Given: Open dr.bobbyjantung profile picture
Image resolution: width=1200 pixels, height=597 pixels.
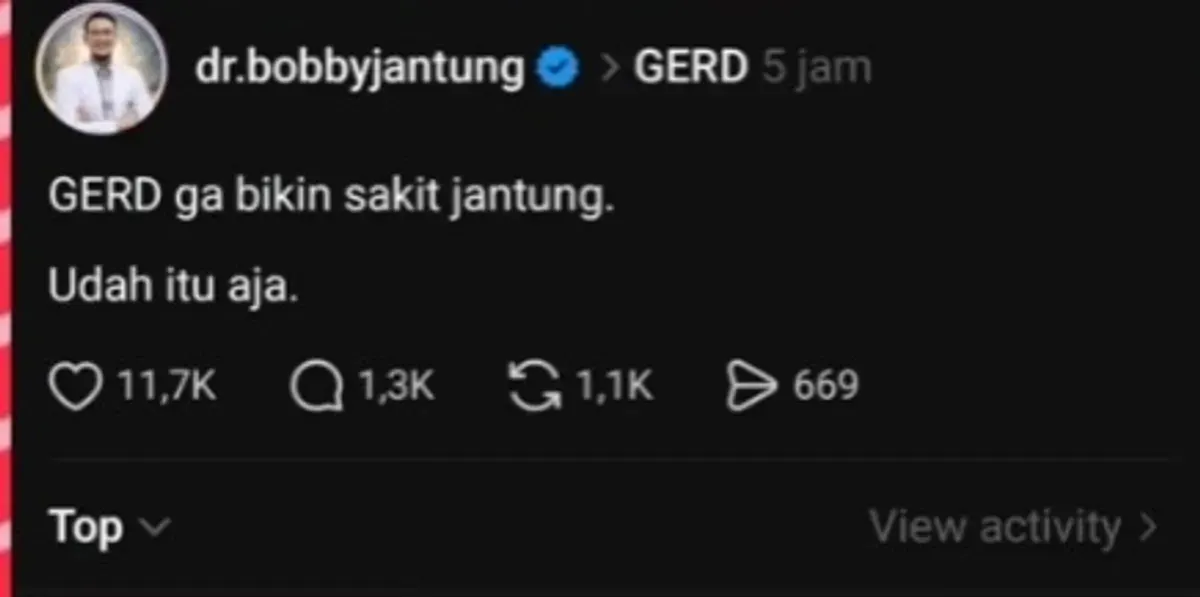Looking at the screenshot, I should (100, 68).
